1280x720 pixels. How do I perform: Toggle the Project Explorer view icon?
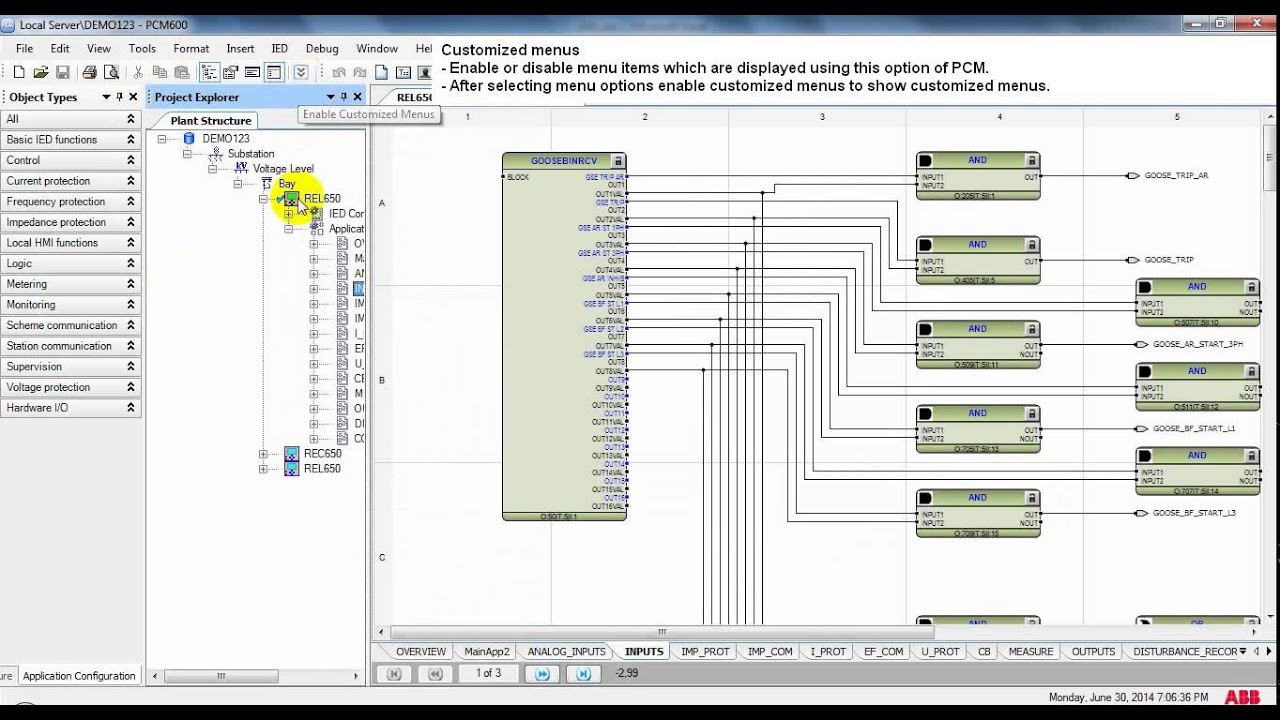(x=209, y=72)
